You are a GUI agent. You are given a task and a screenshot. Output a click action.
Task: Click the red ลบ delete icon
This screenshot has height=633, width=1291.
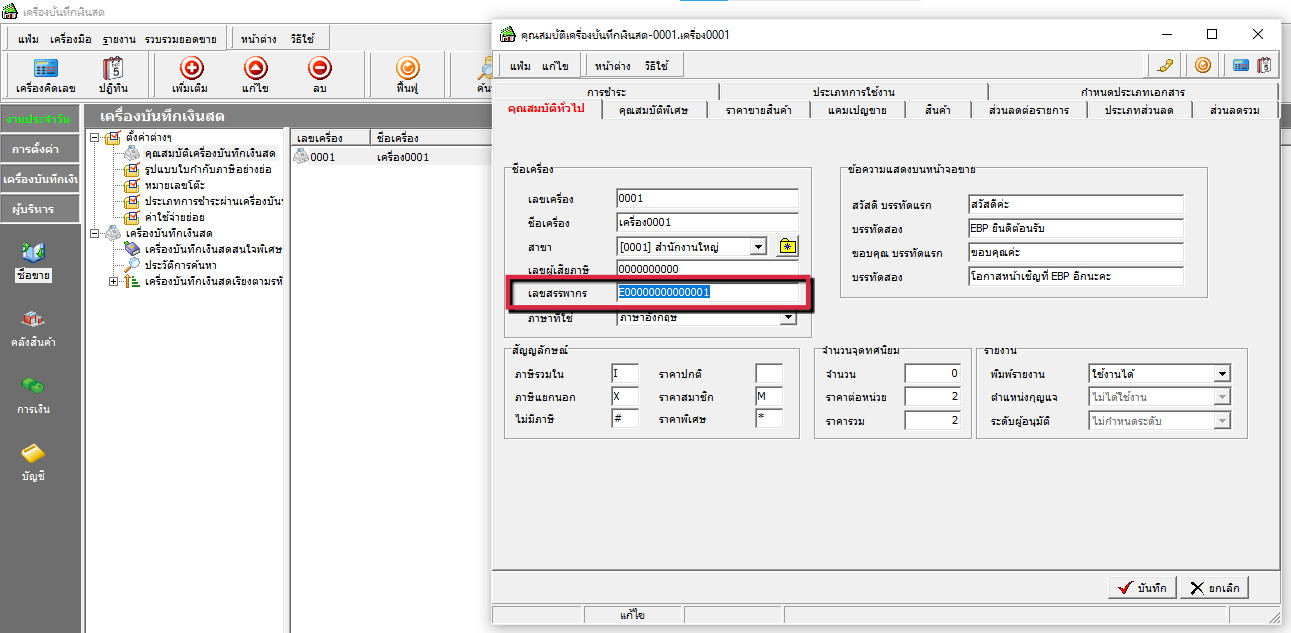click(x=319, y=69)
